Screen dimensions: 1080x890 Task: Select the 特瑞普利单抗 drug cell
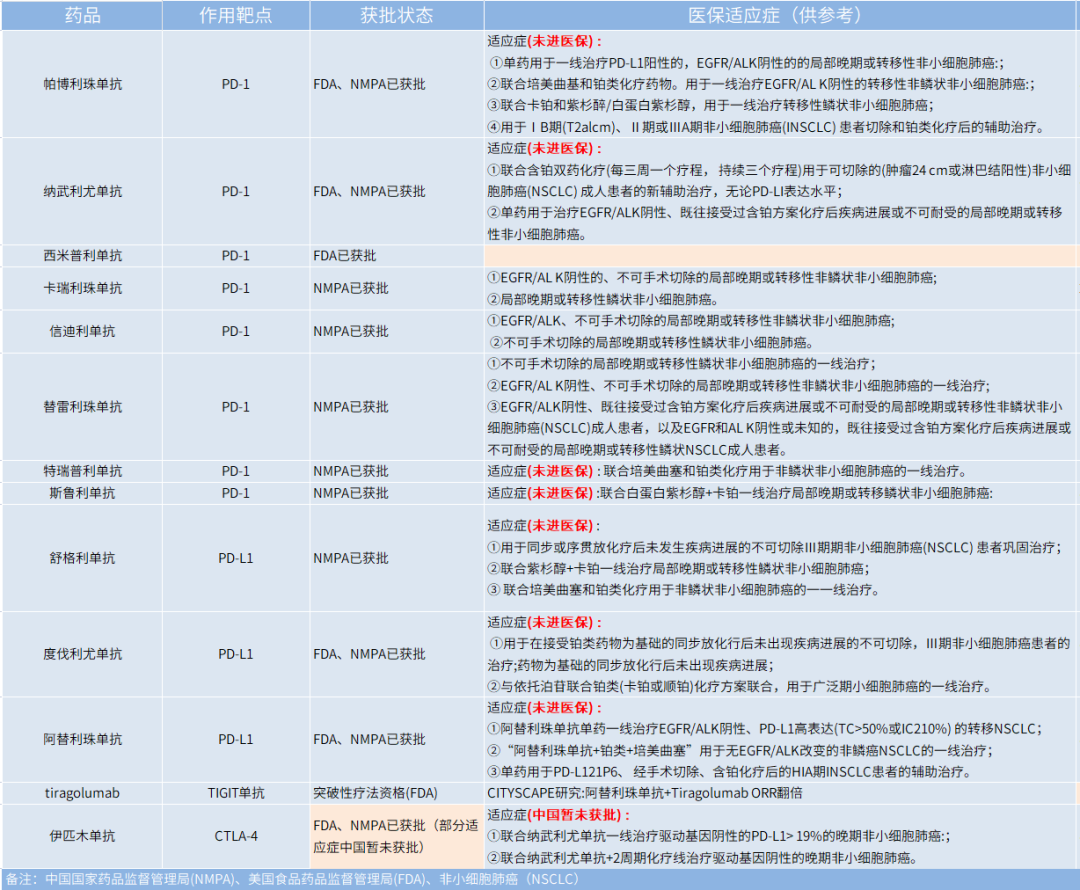click(x=82, y=471)
